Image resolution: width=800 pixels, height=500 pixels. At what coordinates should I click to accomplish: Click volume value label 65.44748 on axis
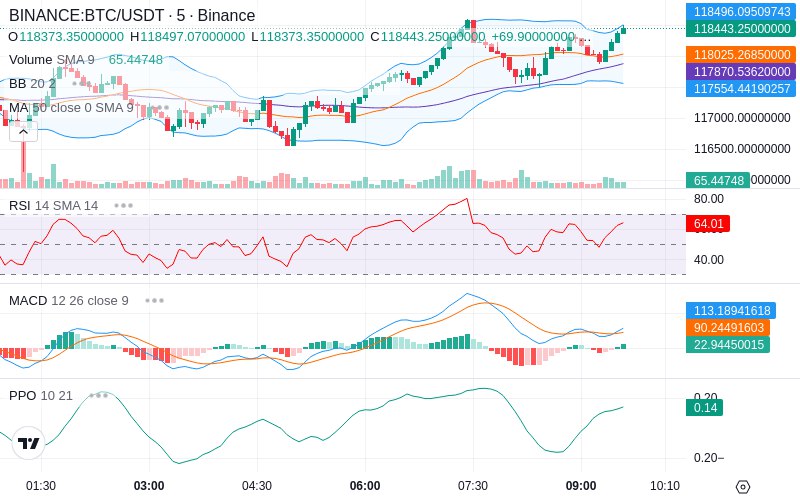tap(718, 180)
